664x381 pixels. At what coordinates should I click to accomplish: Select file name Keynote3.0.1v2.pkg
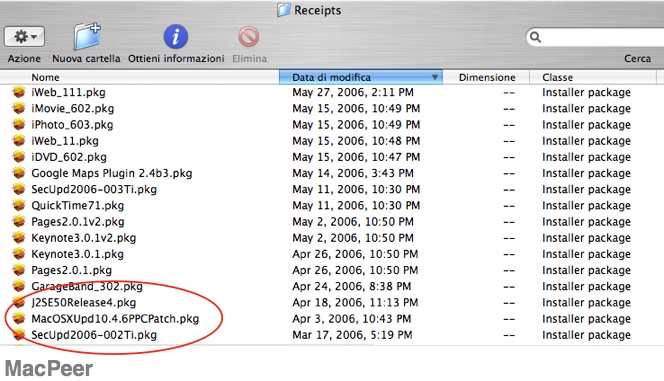click(83, 237)
